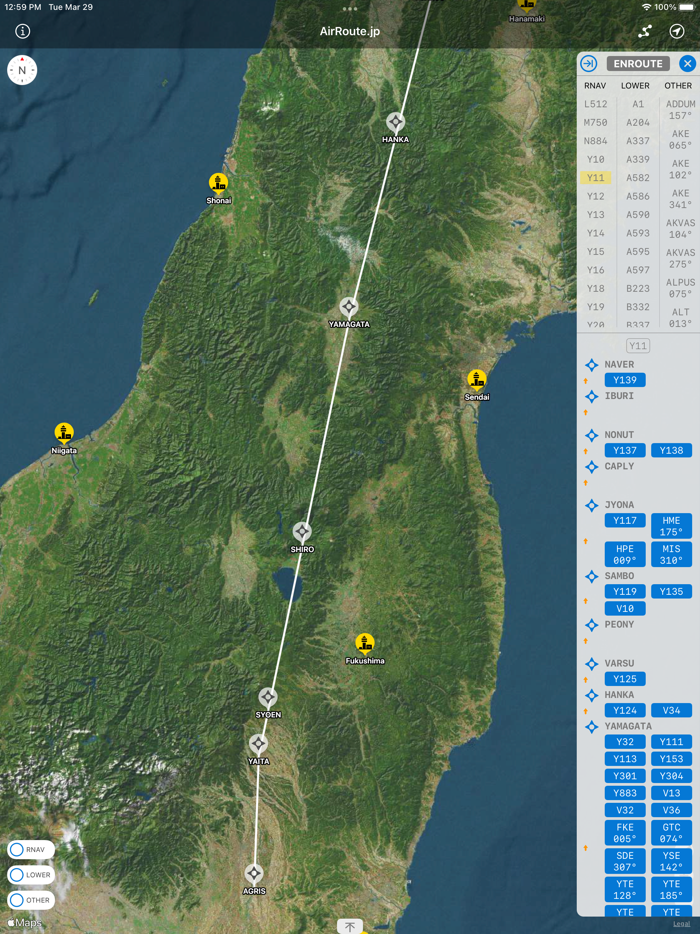Tap the NONUT waypoint icon in list
This screenshot has width=700, height=934.
pos(592,435)
